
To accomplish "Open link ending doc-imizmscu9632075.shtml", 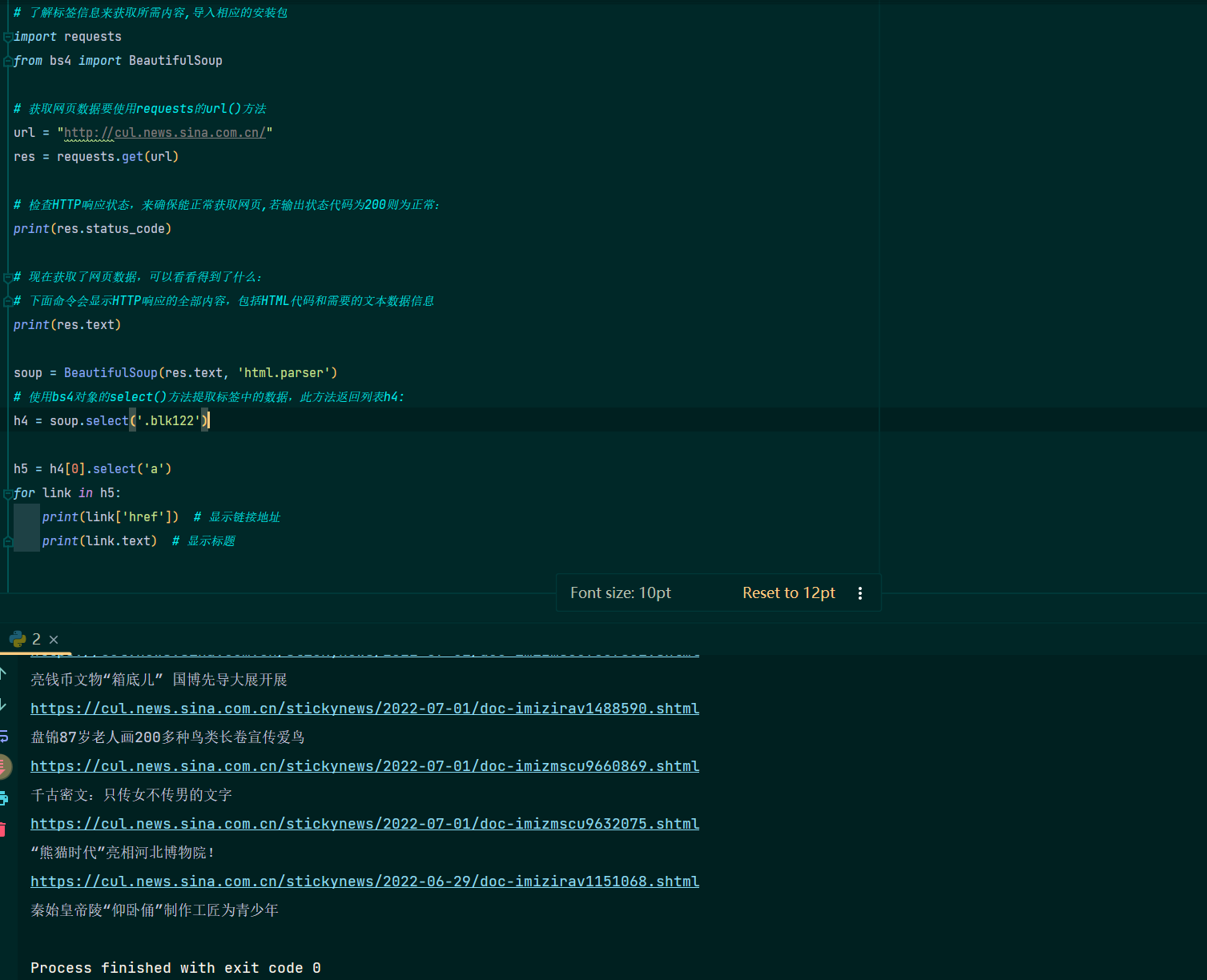I will (x=364, y=824).
